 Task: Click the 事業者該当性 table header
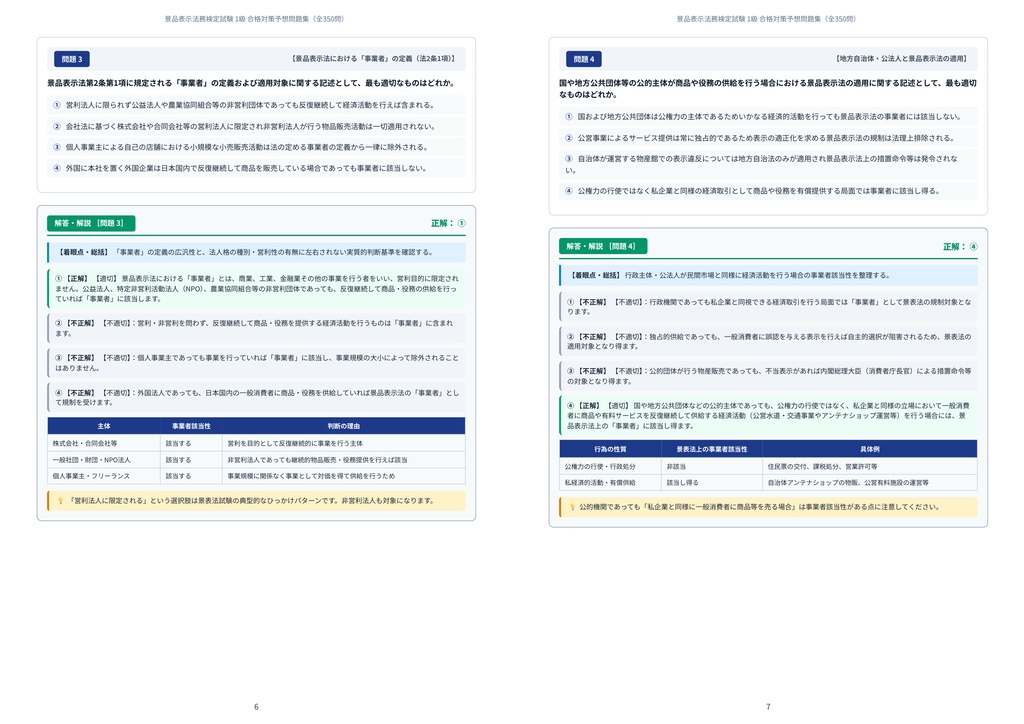(191, 426)
